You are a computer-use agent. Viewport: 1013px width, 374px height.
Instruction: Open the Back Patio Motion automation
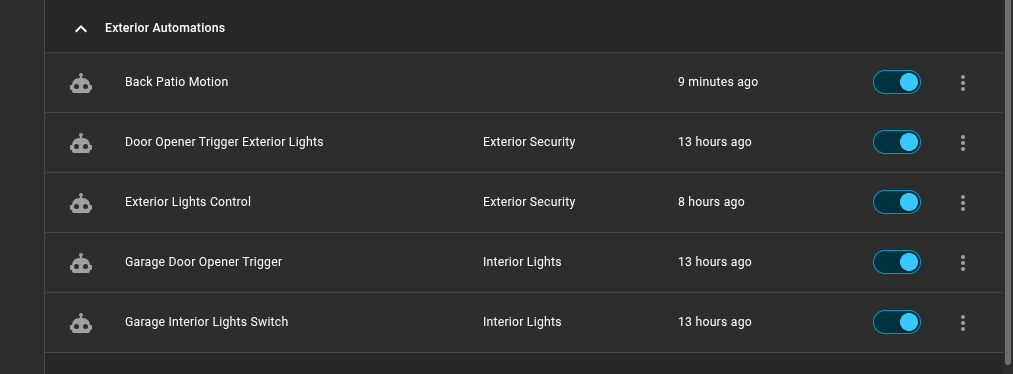176,82
